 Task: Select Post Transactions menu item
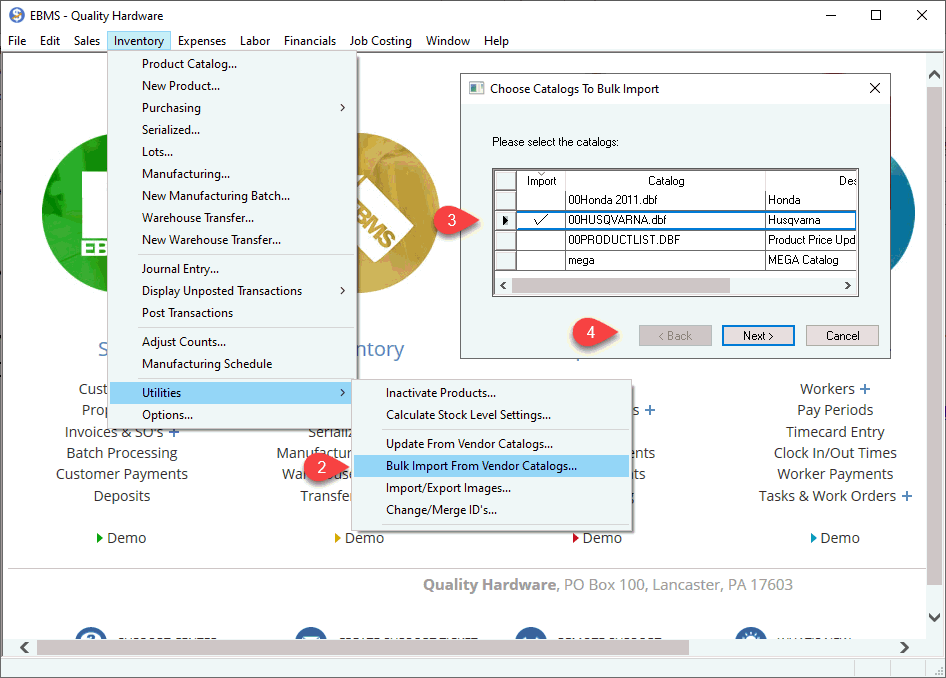232,313
